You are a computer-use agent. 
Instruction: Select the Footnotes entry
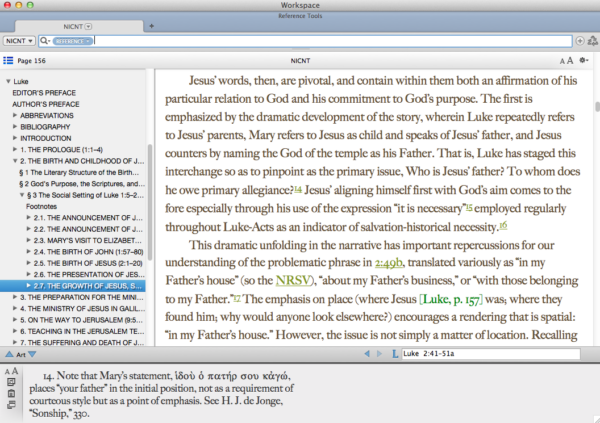[41, 206]
